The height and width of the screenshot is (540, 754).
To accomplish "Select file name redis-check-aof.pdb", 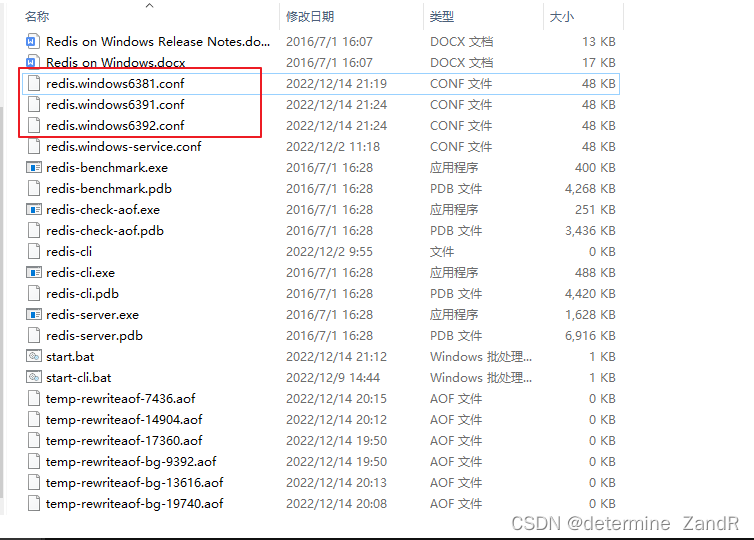I will click(x=105, y=231).
